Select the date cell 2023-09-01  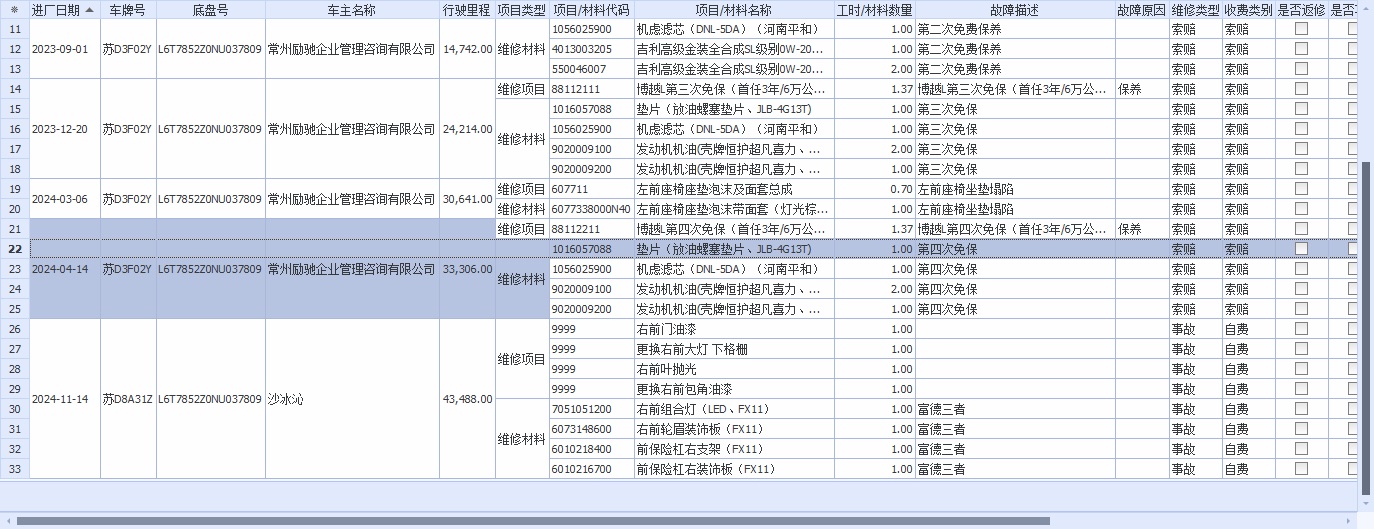tap(60, 49)
